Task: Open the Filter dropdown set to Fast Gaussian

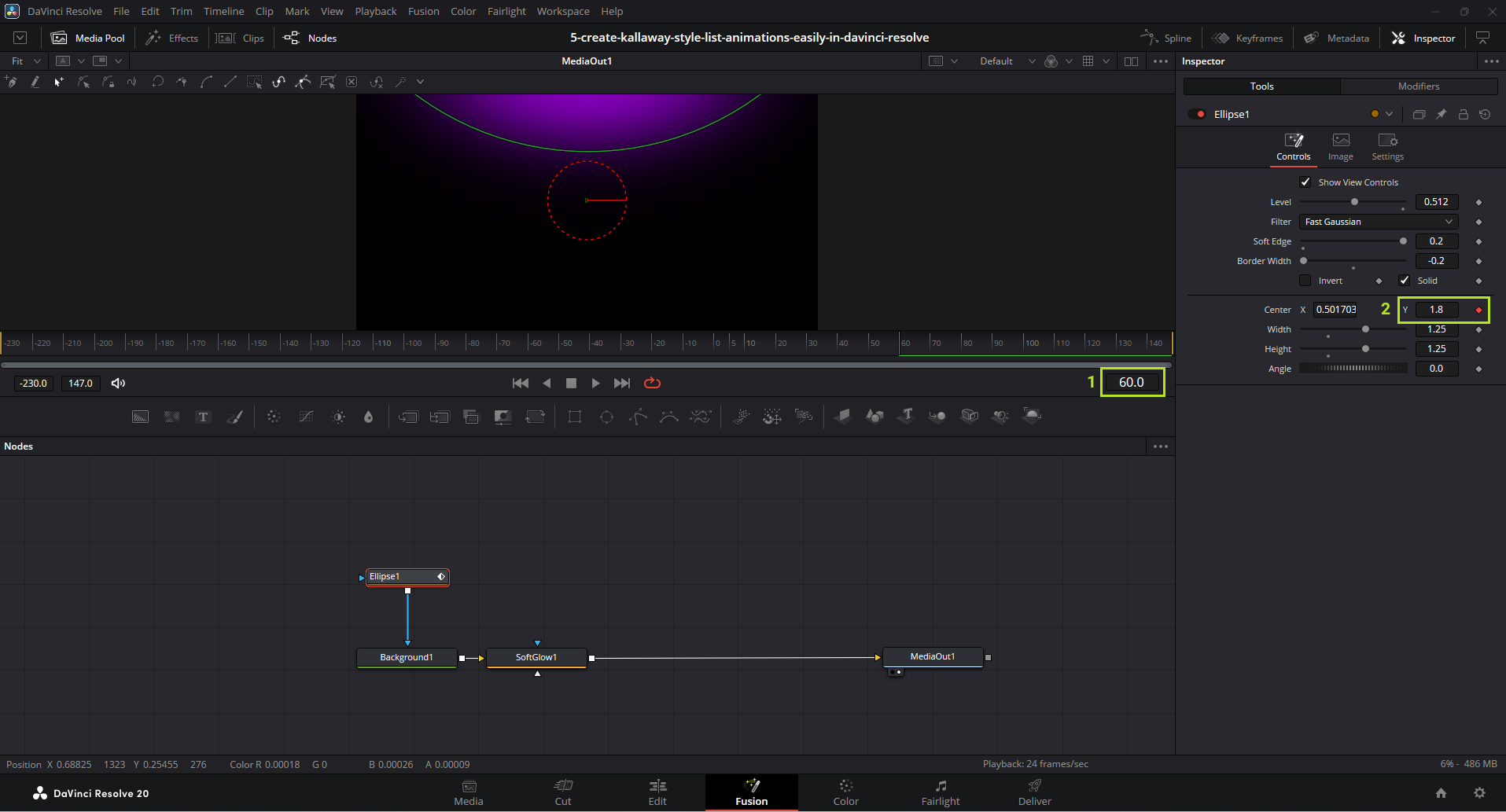Action: tap(1378, 222)
